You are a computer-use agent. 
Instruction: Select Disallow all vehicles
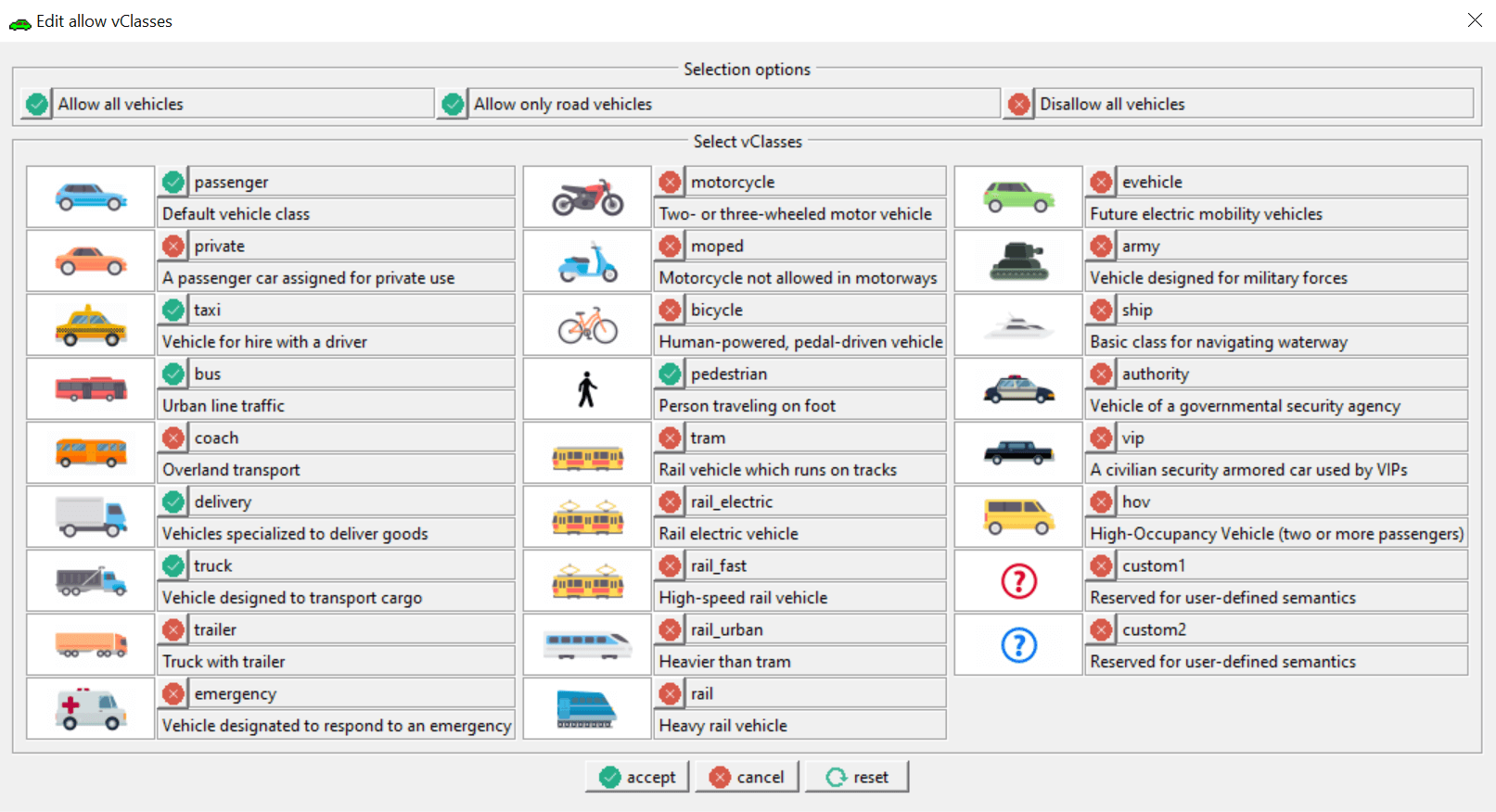tap(1018, 104)
